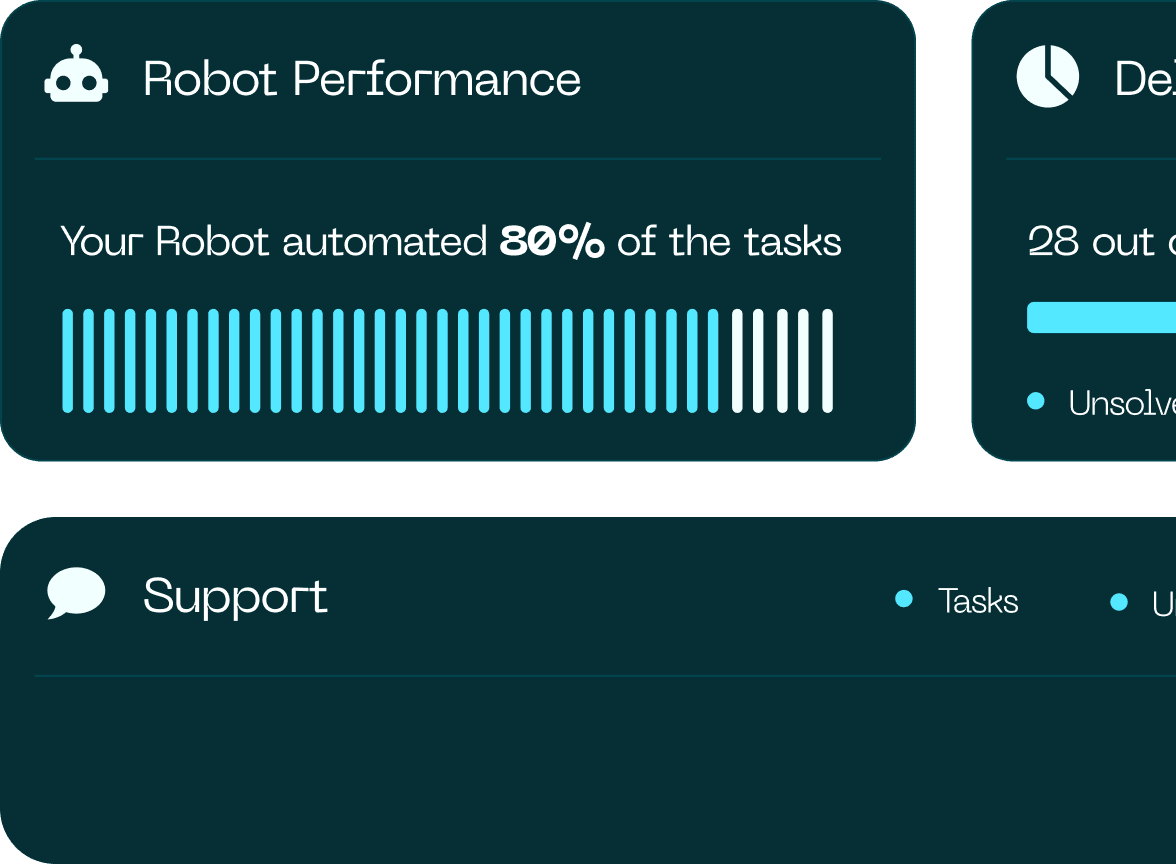Open the Robot Performance card title

pos(362,79)
